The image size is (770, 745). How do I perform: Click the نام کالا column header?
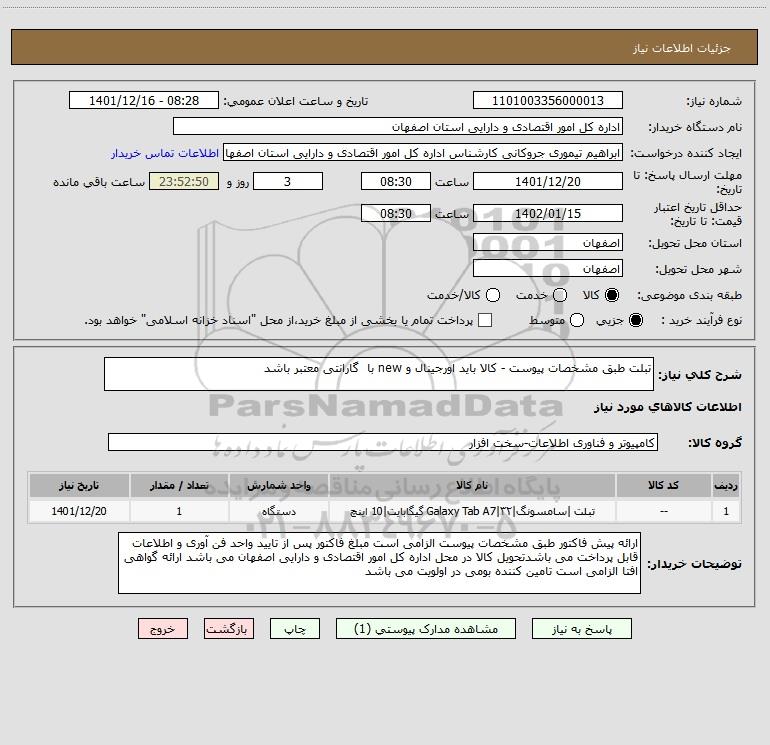(472, 486)
